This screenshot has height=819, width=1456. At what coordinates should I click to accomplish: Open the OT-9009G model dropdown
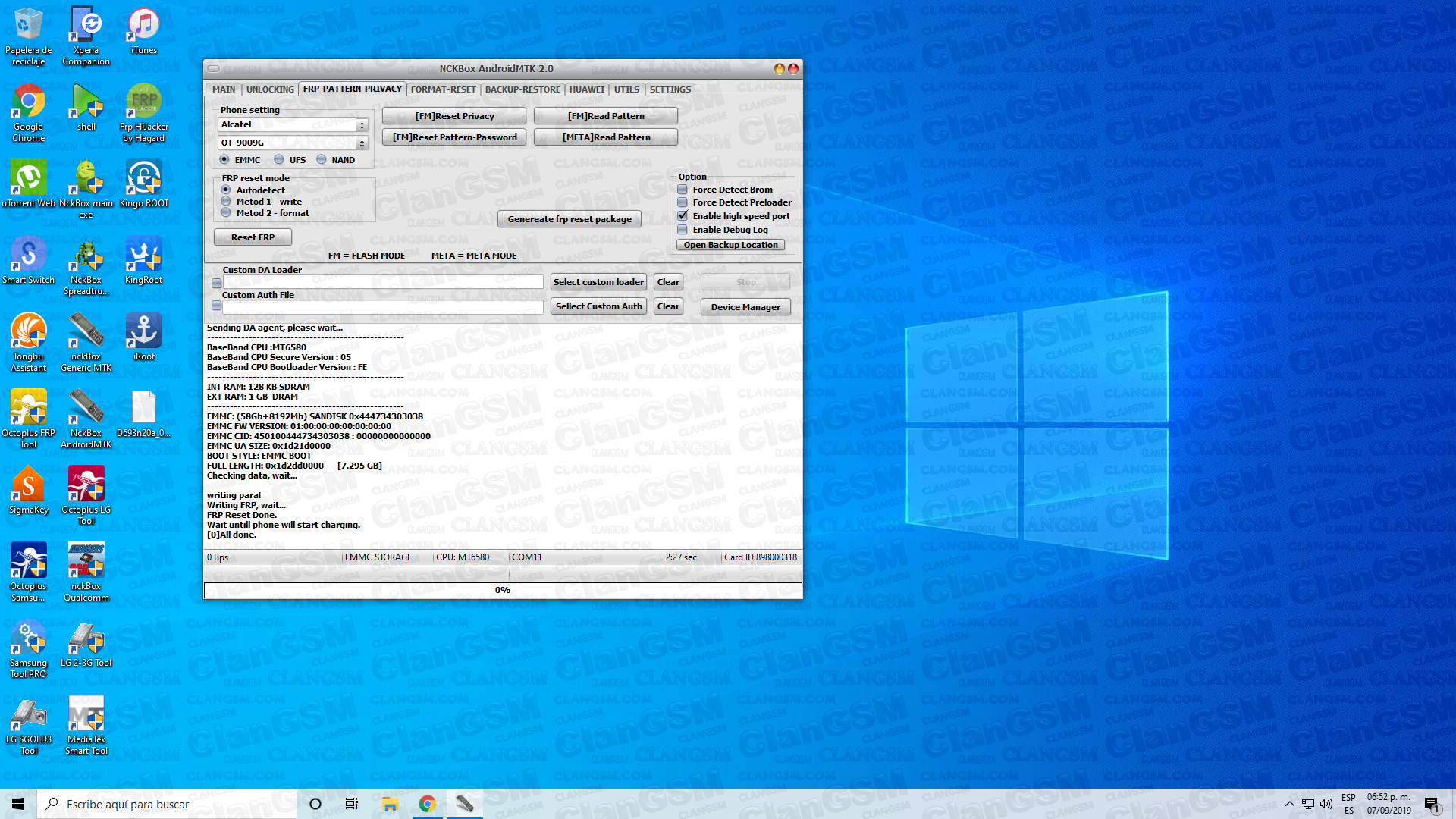[362, 143]
